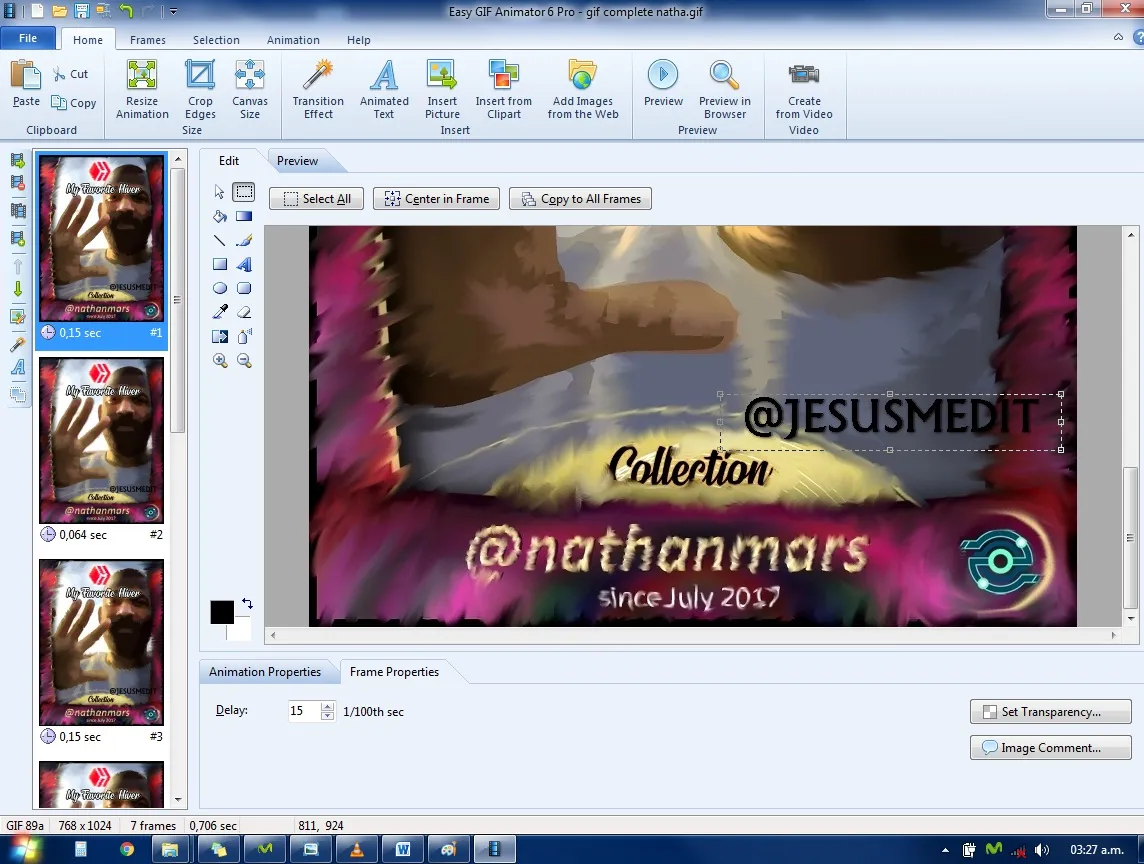The image size is (1144, 864).
Task: Open Resize Animation tool
Action: [x=142, y=89]
